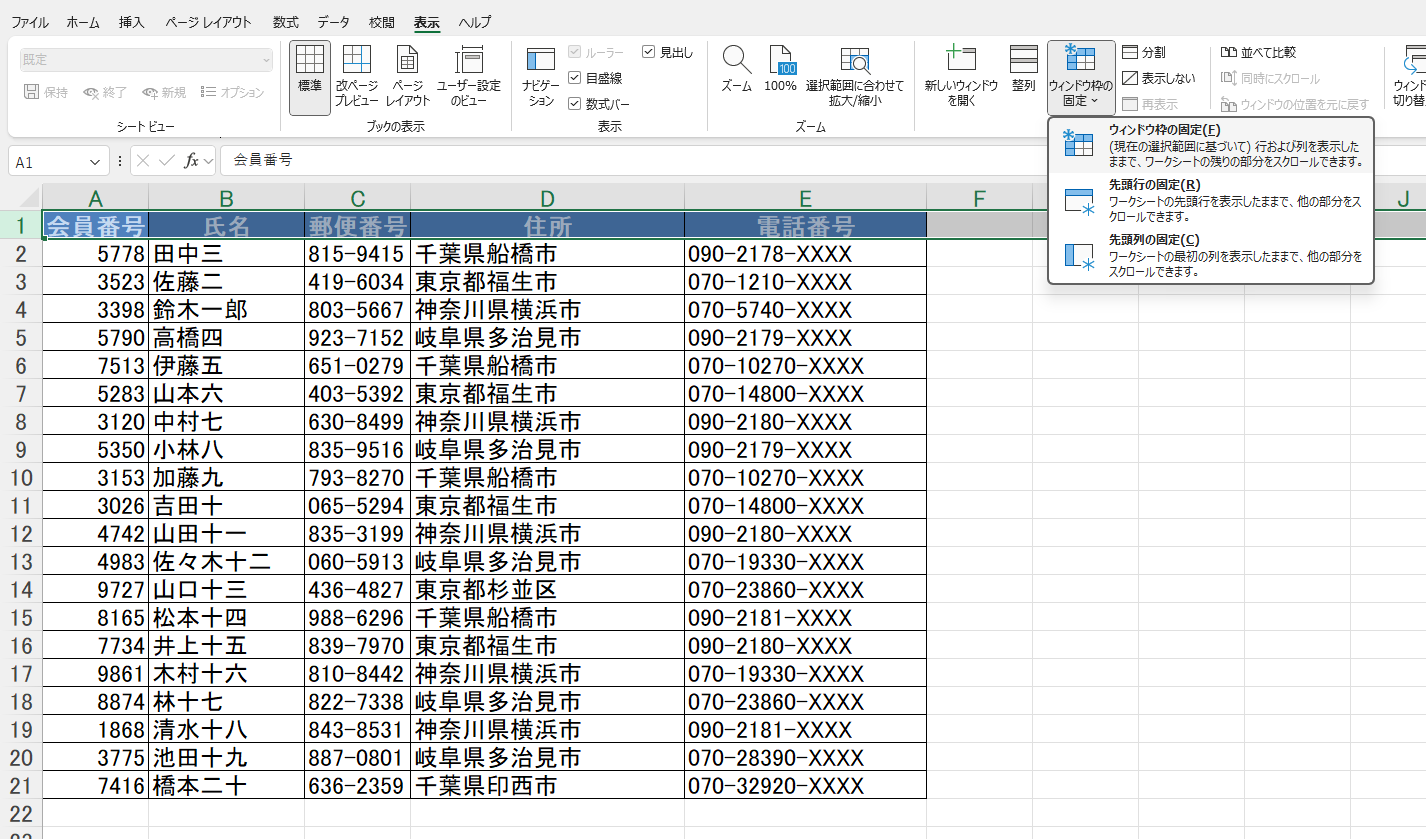Click the formula bar confirm checkmark icon
1426x839 pixels.
[x=167, y=160]
